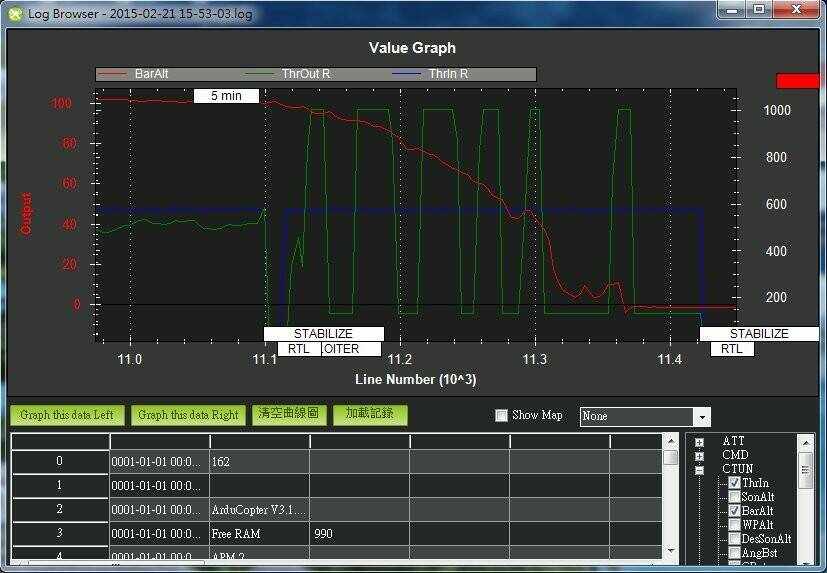Expand the CMD tree node
This screenshot has height=573, width=827.
coord(699,455)
